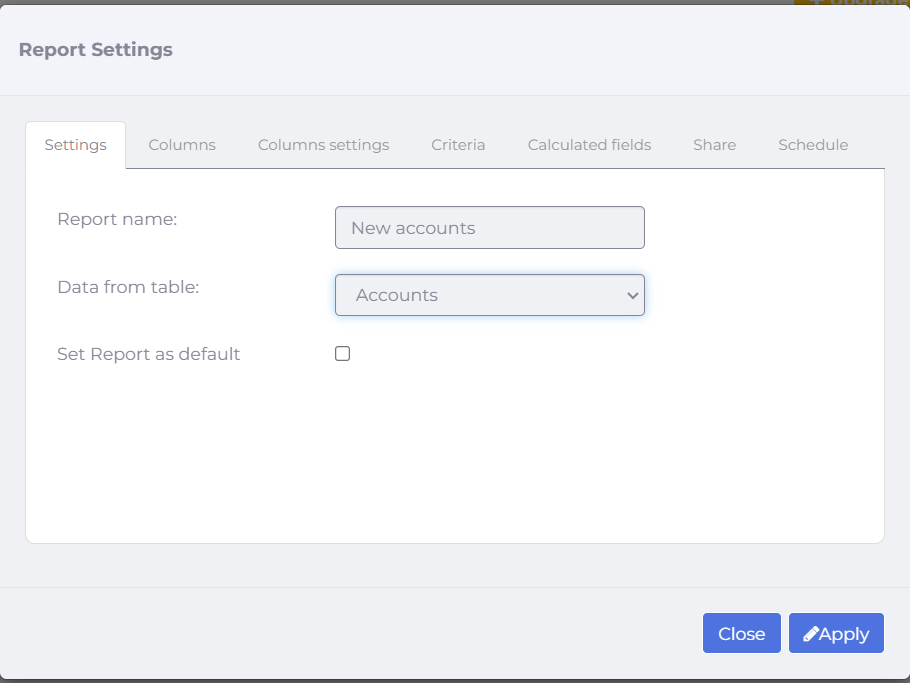Open the Columns settings tab
This screenshot has width=910, height=683.
click(x=323, y=145)
